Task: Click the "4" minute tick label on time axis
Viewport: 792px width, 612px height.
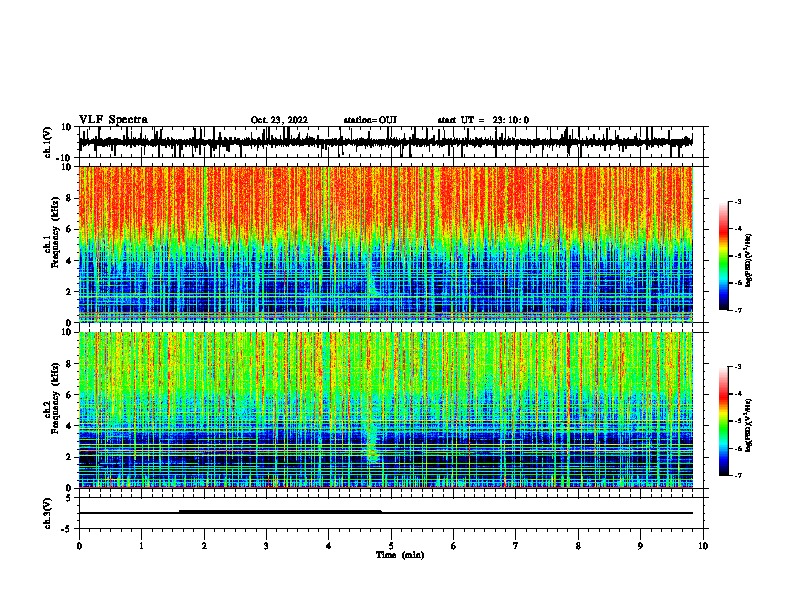Action: pyautogui.click(x=329, y=546)
